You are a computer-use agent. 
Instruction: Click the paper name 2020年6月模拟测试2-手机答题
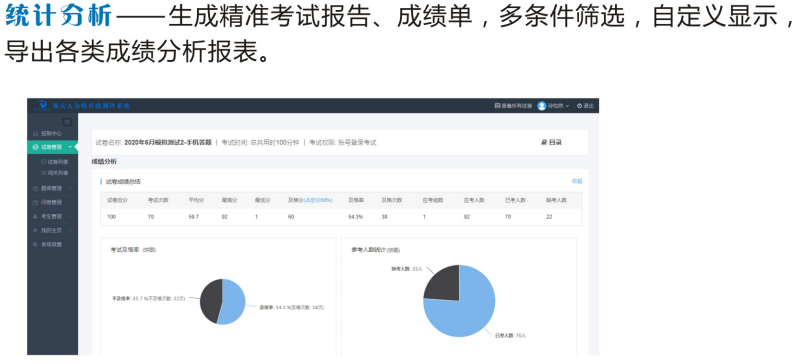168,143
